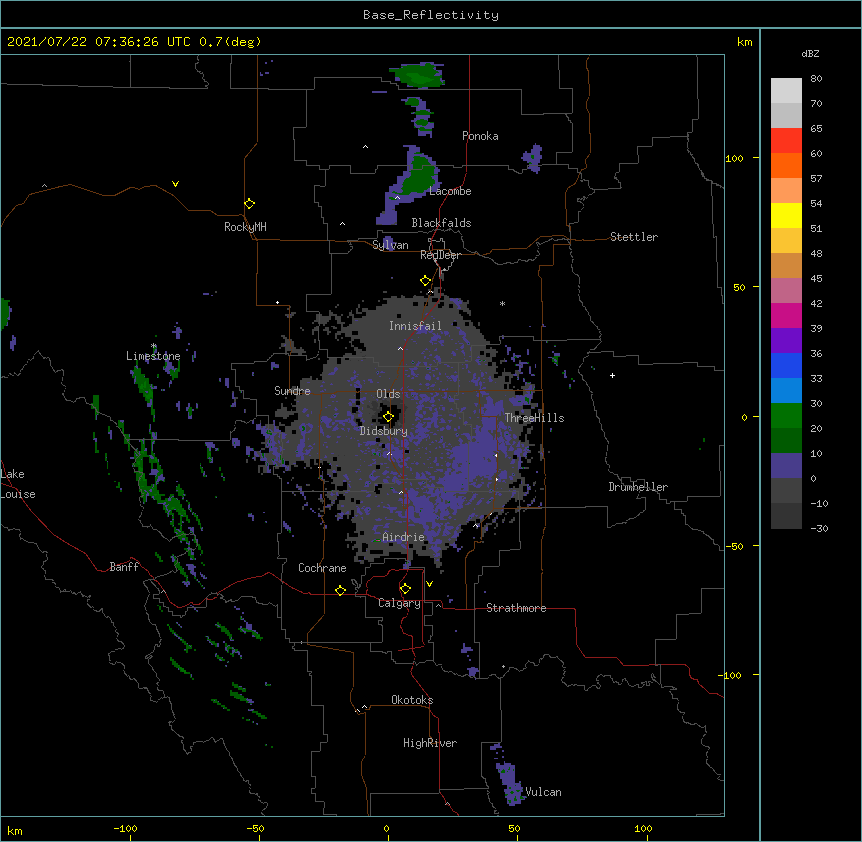
Task: Click the 80 value on the dBZ legend
Action: pos(816,79)
